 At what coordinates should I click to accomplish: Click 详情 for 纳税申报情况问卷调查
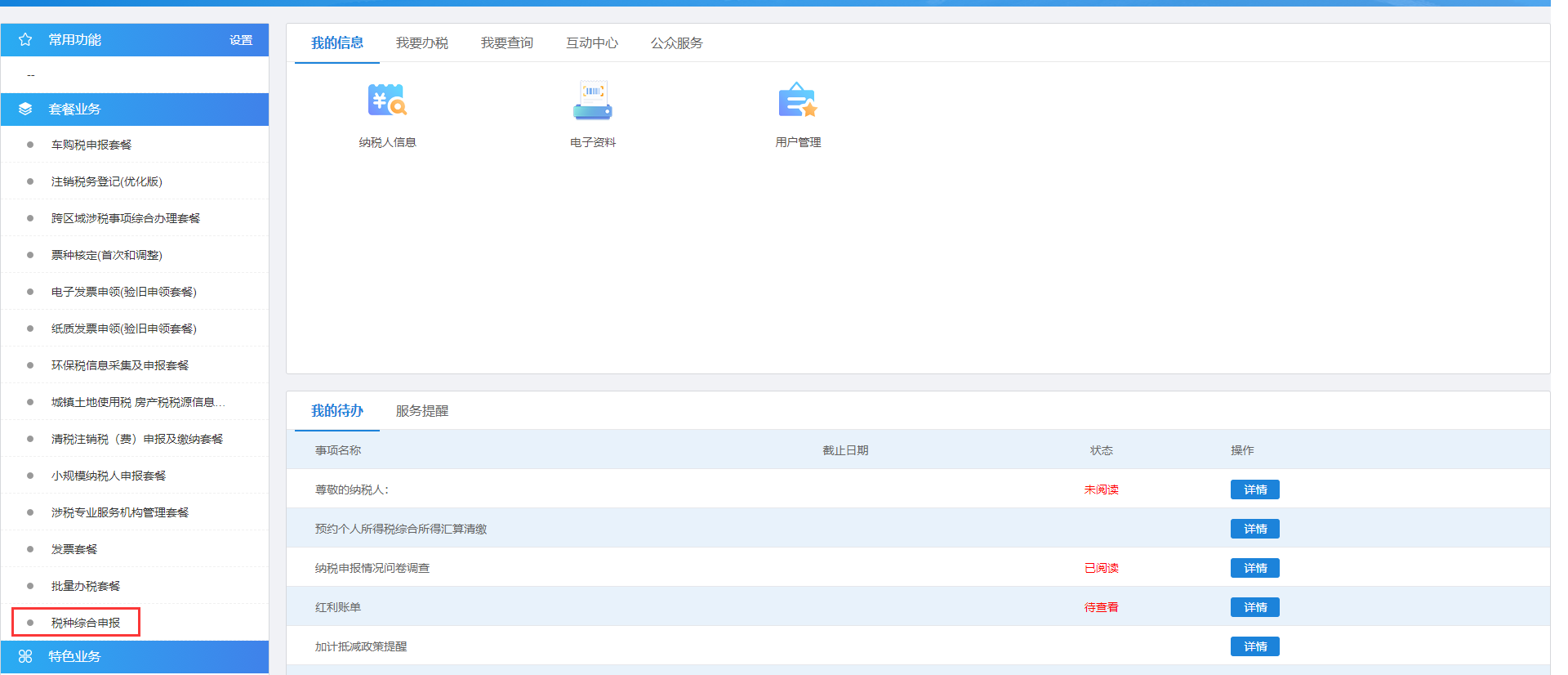[1255, 568]
